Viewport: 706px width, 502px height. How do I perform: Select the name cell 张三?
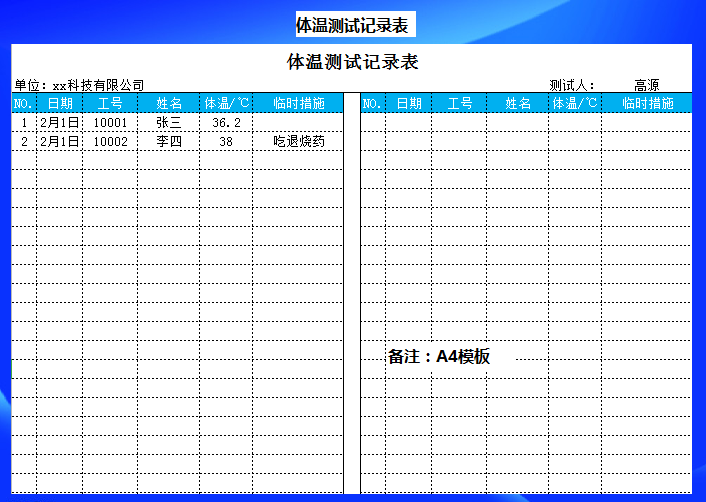[x=168, y=122]
